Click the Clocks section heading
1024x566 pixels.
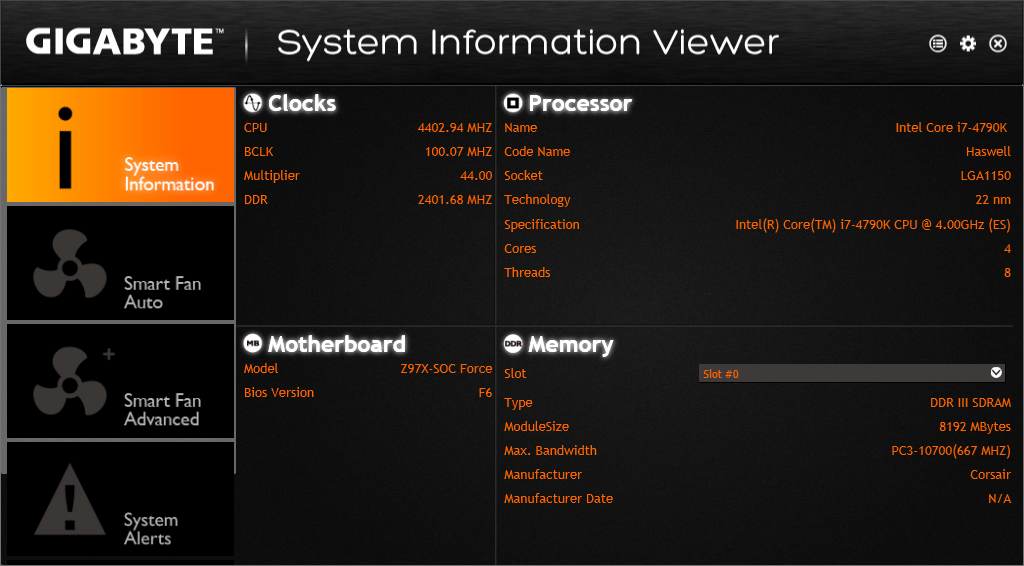302,103
